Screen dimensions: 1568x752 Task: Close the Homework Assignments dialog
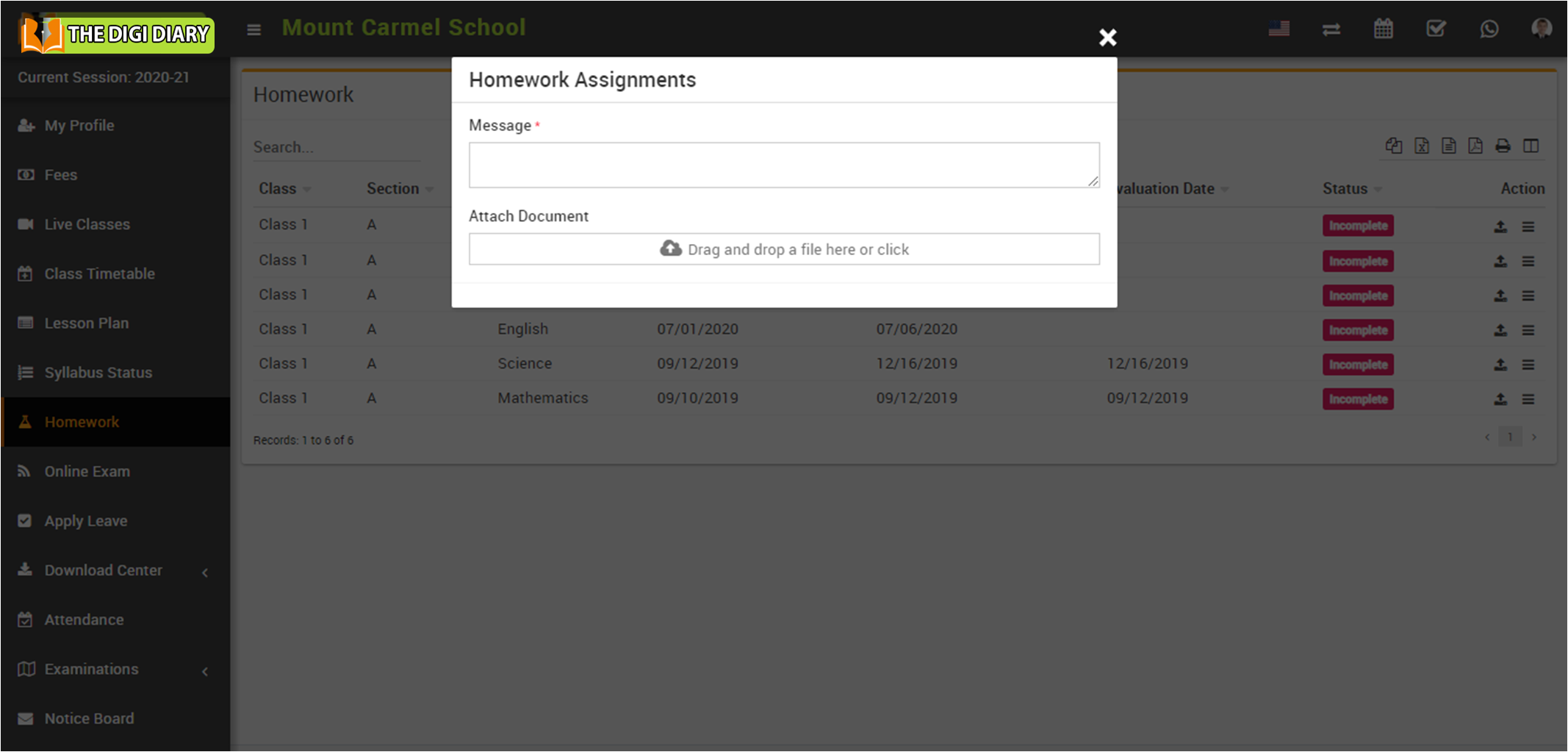[1107, 37]
